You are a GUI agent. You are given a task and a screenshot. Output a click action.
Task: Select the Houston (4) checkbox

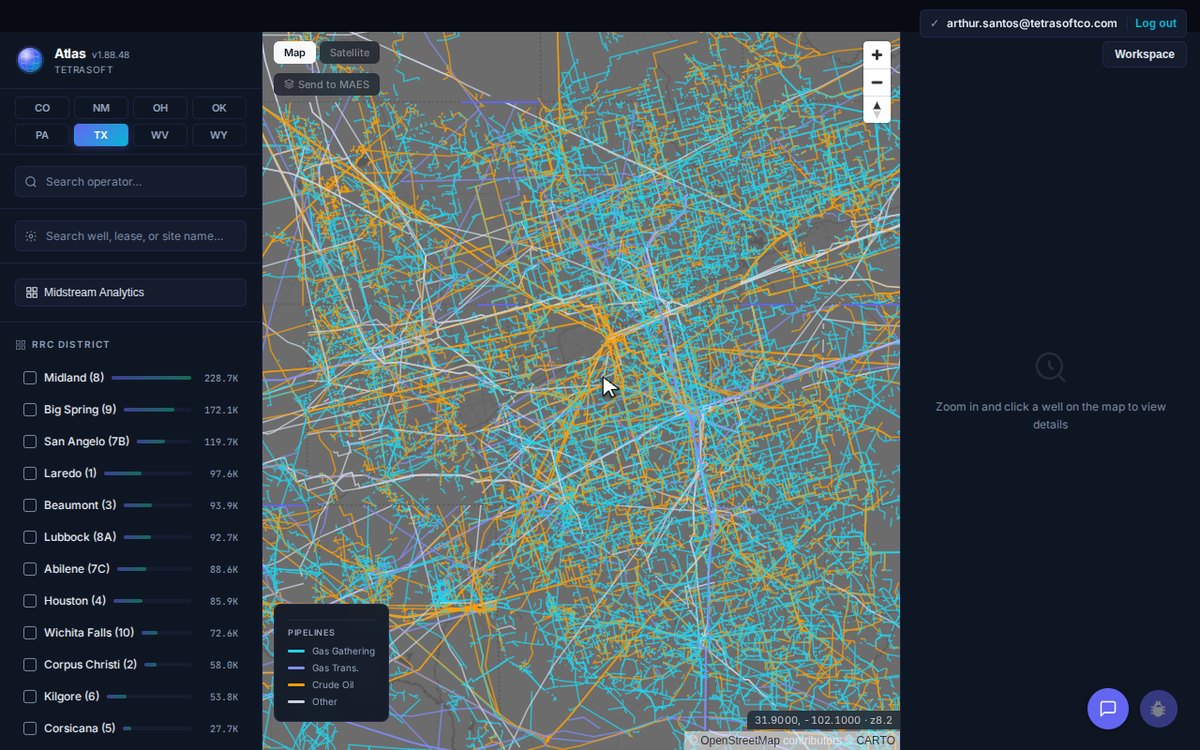click(30, 602)
